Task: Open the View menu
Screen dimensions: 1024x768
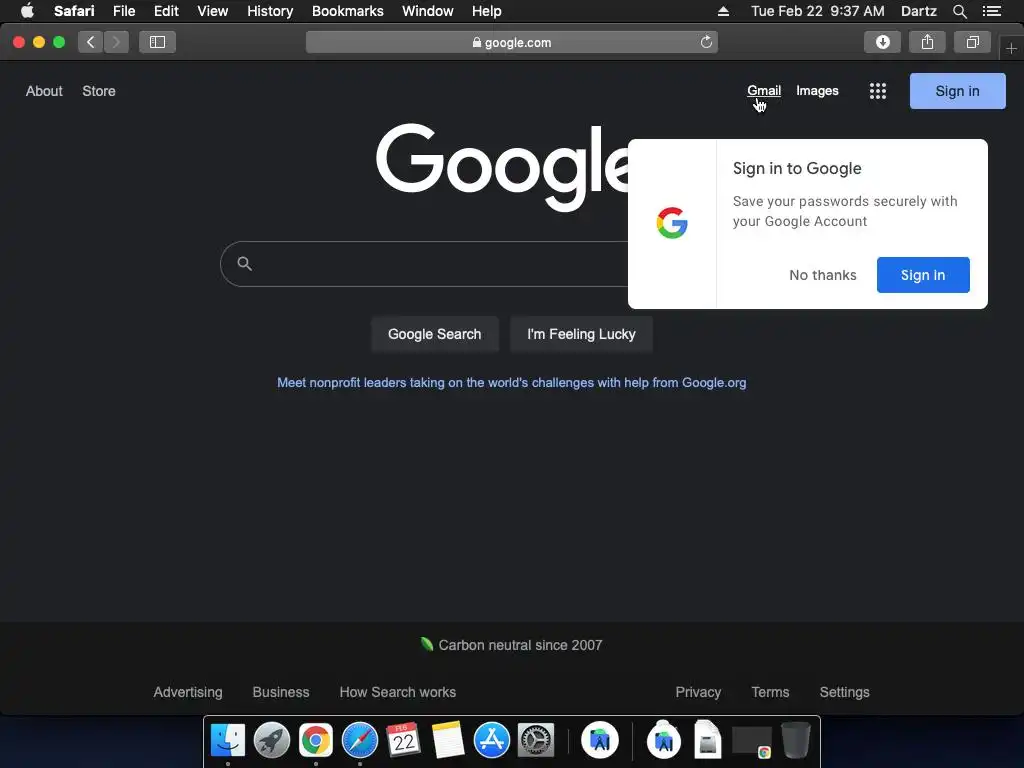Action: pos(212,11)
